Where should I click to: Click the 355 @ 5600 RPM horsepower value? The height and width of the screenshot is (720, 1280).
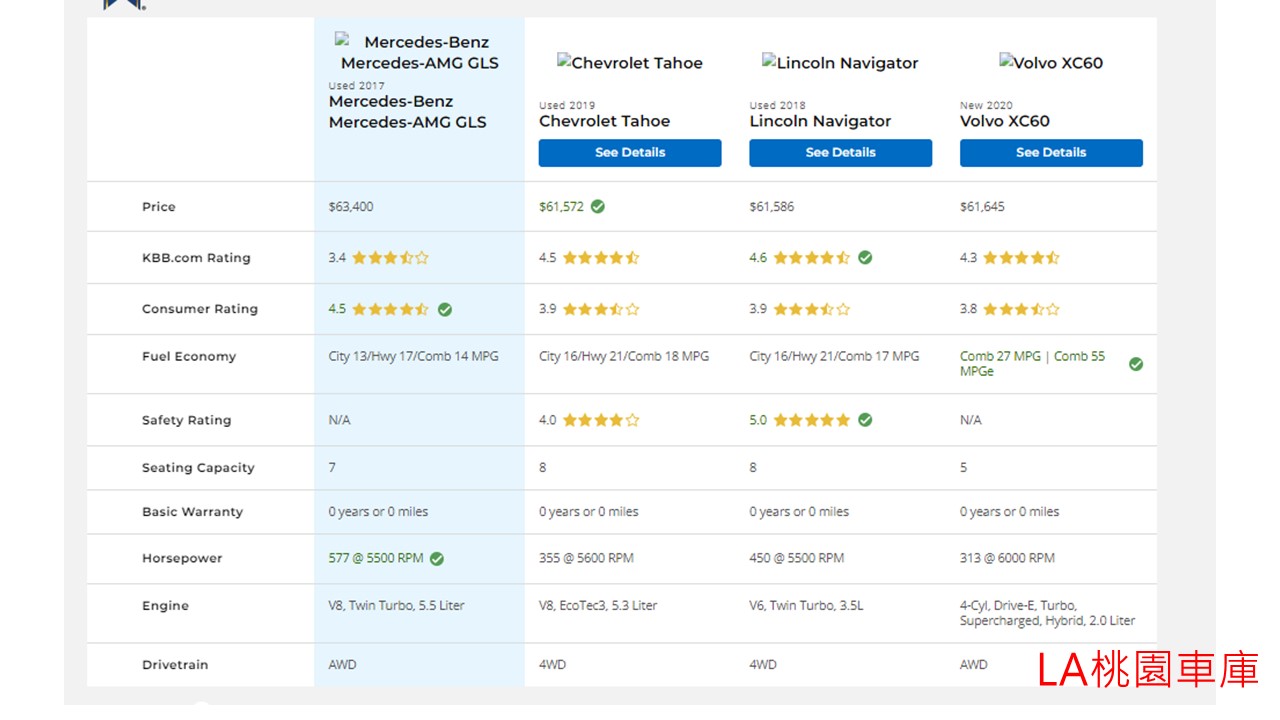pos(586,558)
